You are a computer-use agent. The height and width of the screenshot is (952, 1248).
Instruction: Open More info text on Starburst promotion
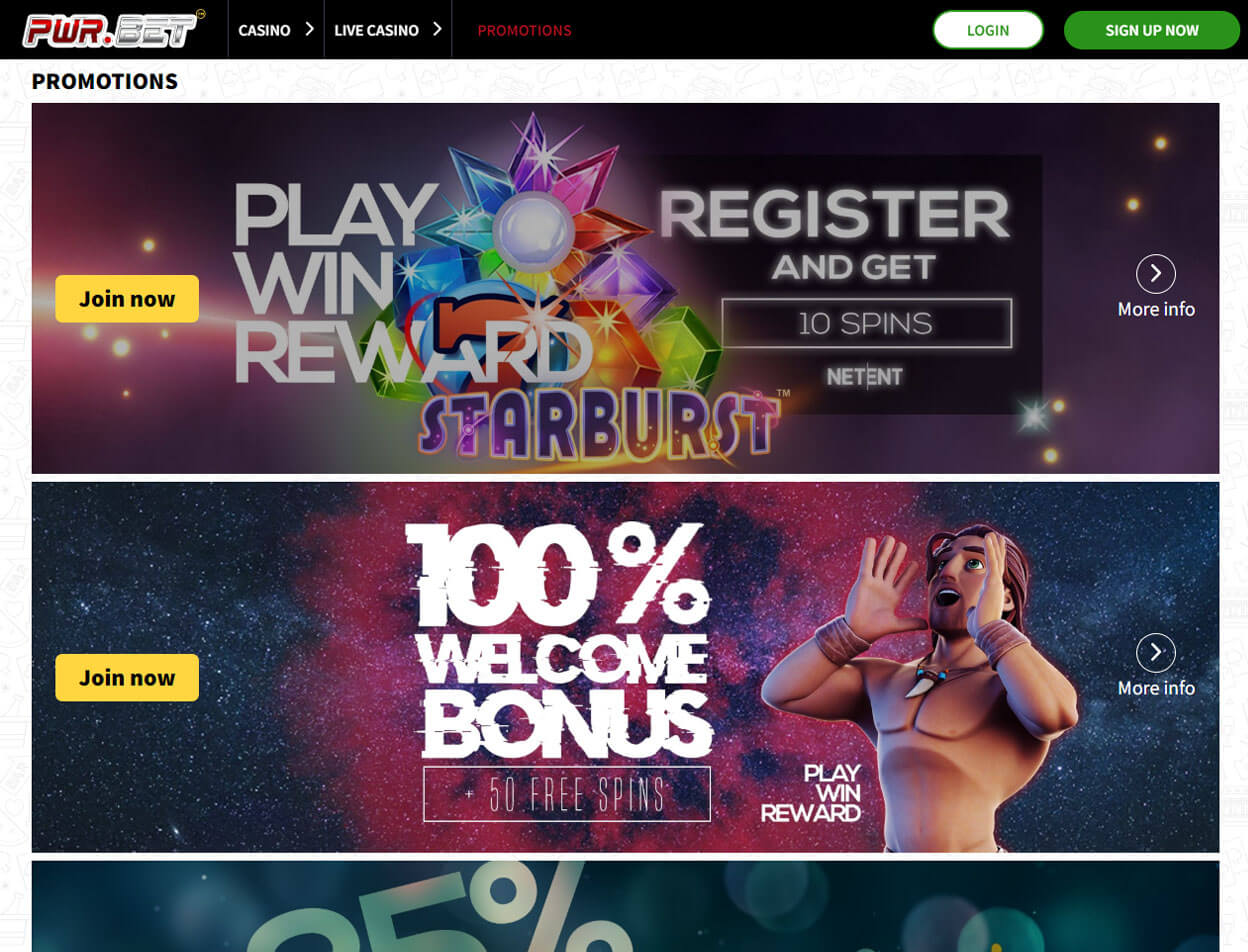pyautogui.click(x=1156, y=309)
